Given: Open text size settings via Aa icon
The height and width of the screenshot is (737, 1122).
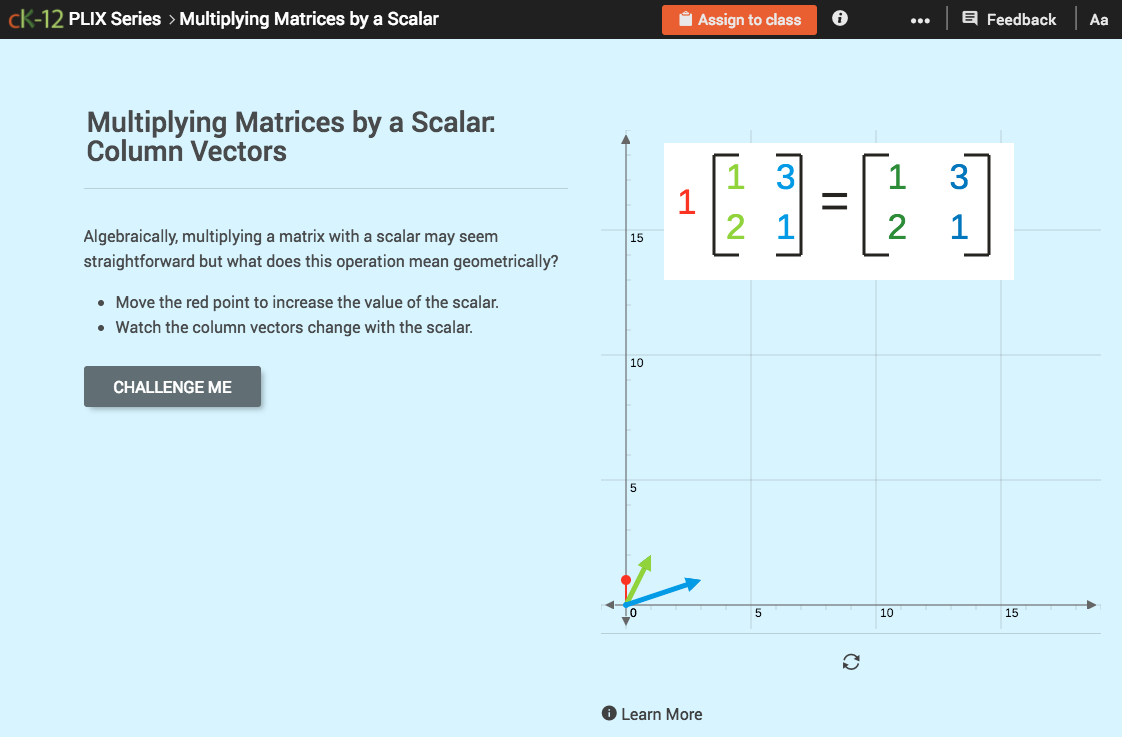Looking at the screenshot, I should pos(1098,19).
